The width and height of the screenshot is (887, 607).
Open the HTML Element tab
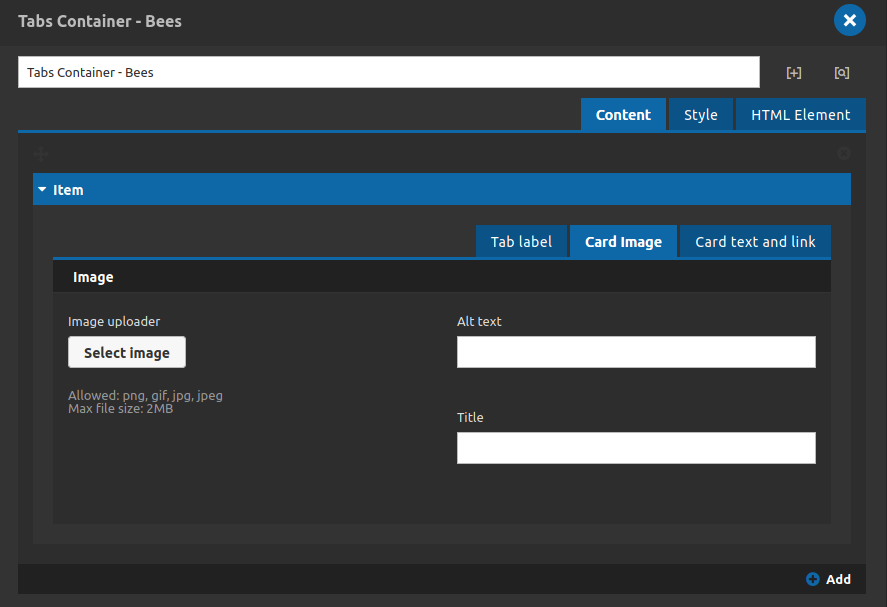tap(800, 115)
